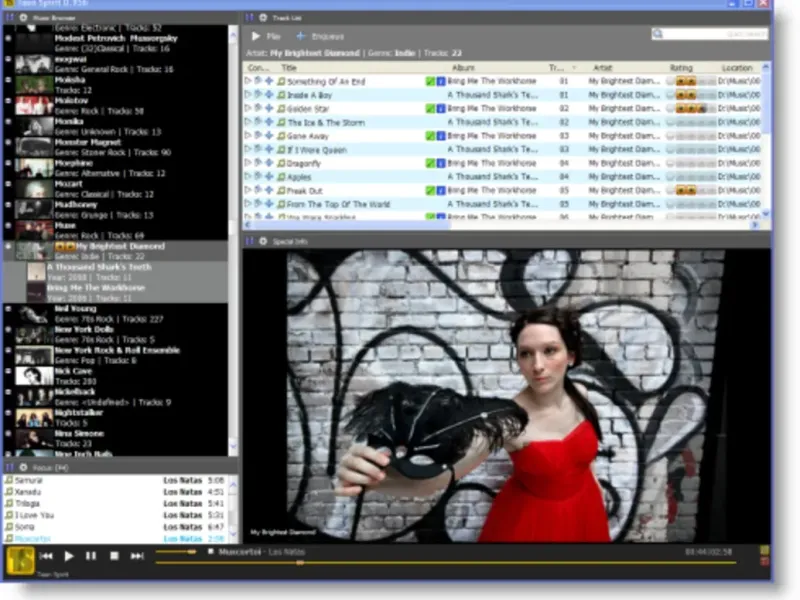800x600 pixels.
Task: Expand the Neil Young artist node
Action: [x=8, y=309]
